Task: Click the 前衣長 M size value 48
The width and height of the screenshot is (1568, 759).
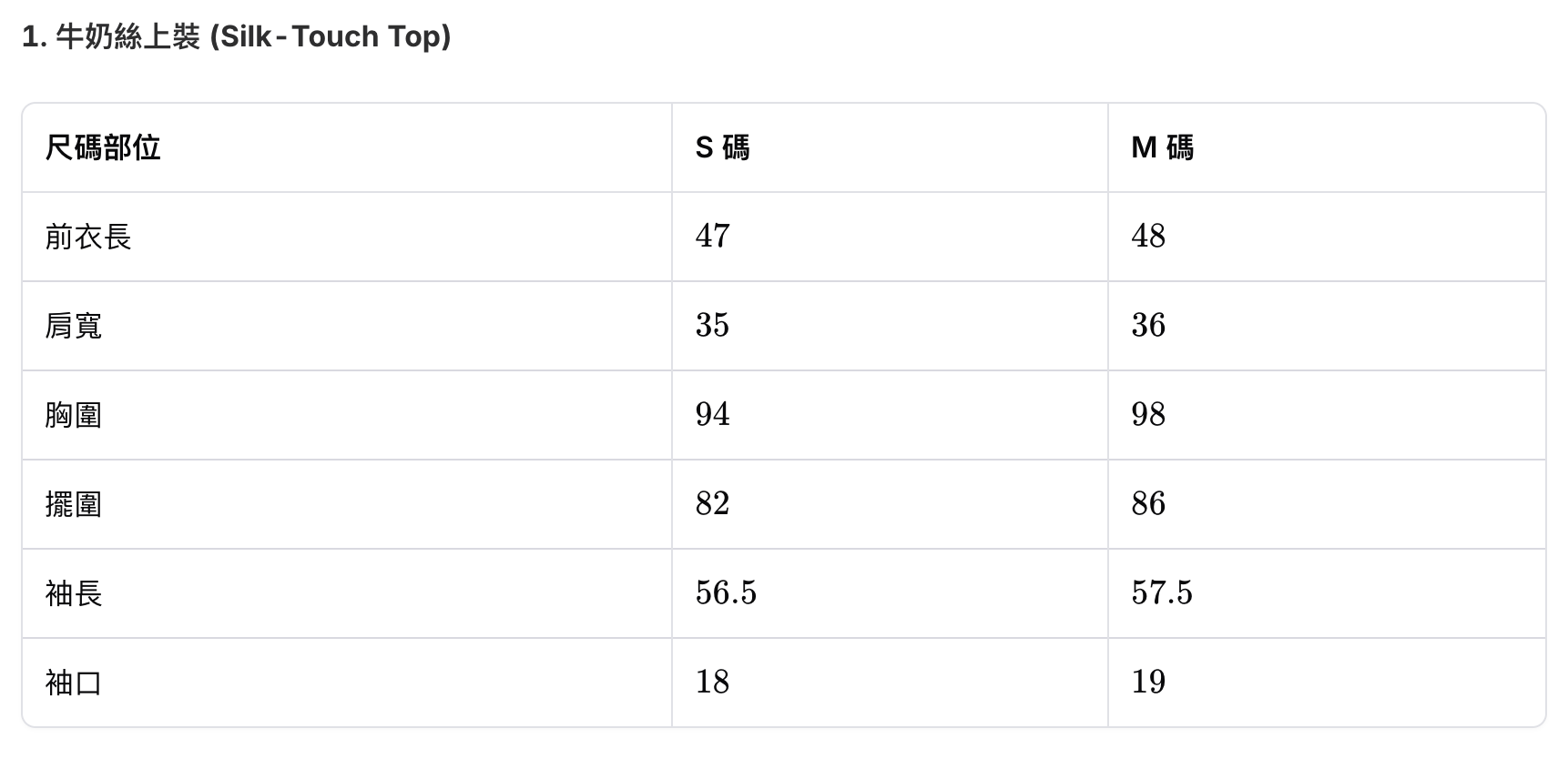Action: tap(1148, 237)
